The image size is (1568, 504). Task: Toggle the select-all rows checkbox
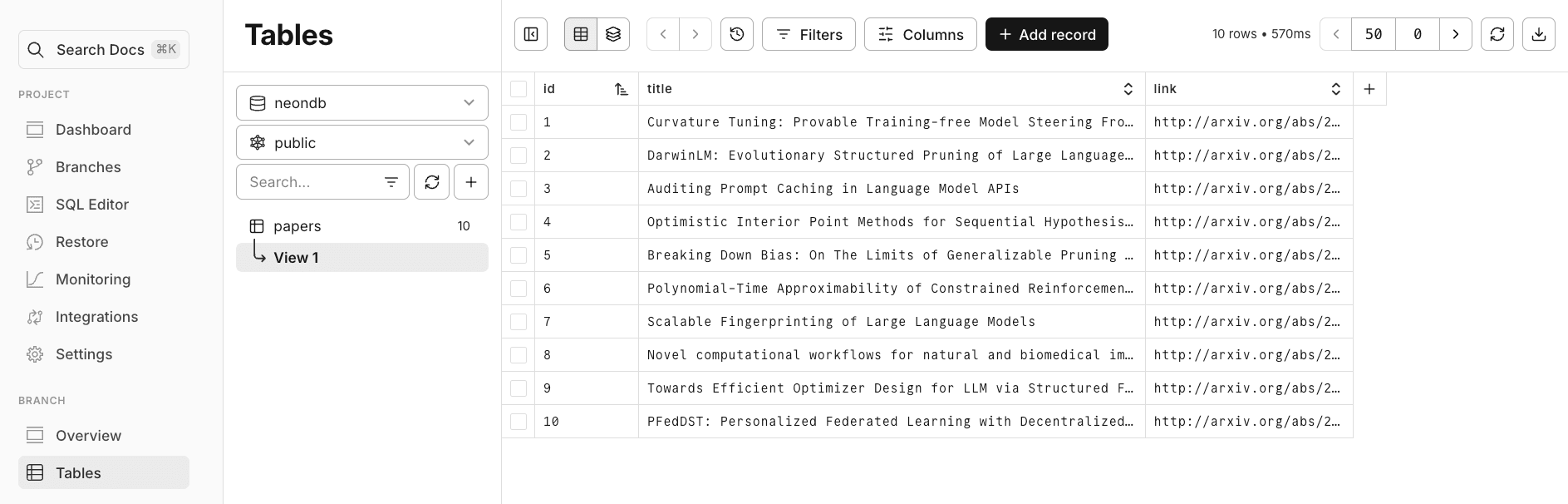click(519, 89)
